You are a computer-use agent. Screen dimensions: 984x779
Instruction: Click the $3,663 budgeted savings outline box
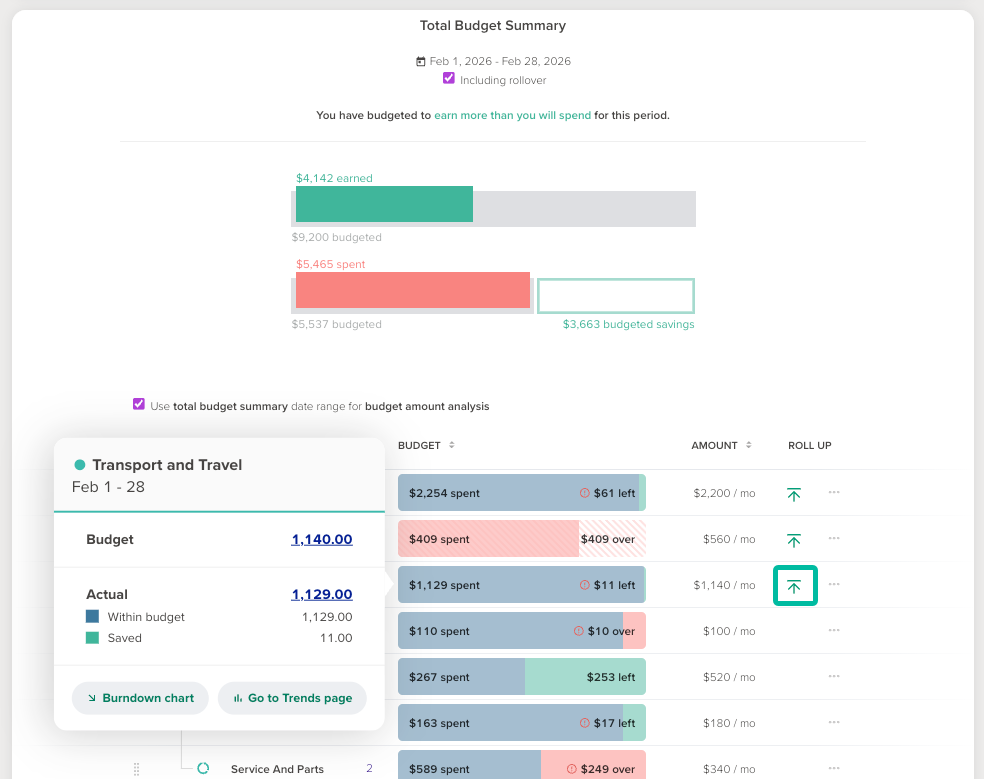(616, 296)
